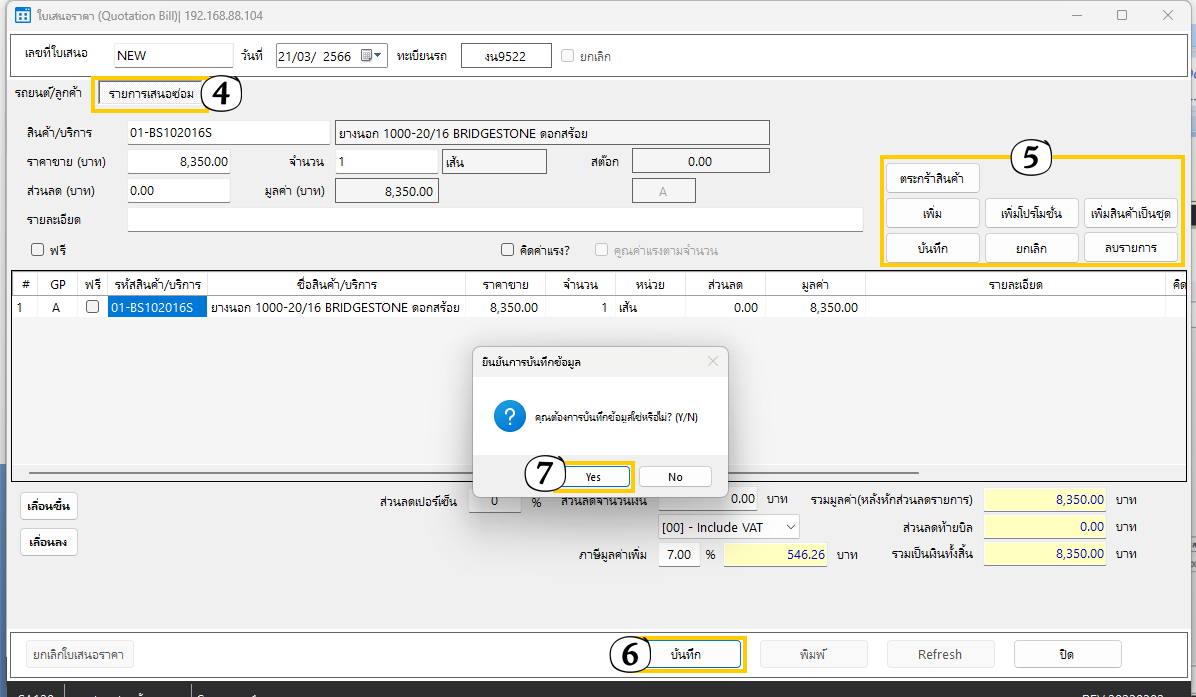Tick the ฟรี checkbox under รายละเอียด
Viewport: 1196px width, 697px height.
coord(38,250)
